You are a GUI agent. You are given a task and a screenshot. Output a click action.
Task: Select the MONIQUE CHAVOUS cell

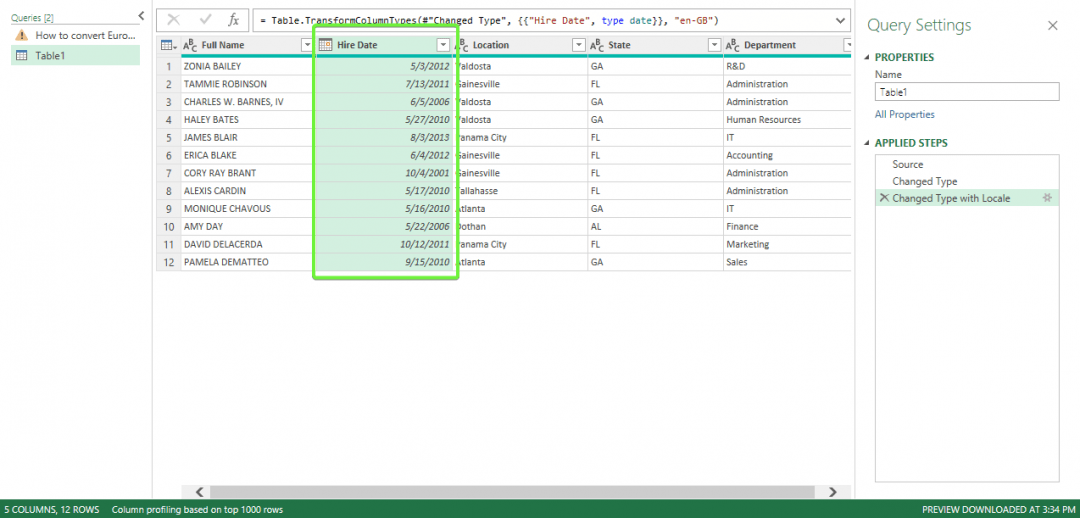[x=248, y=209]
